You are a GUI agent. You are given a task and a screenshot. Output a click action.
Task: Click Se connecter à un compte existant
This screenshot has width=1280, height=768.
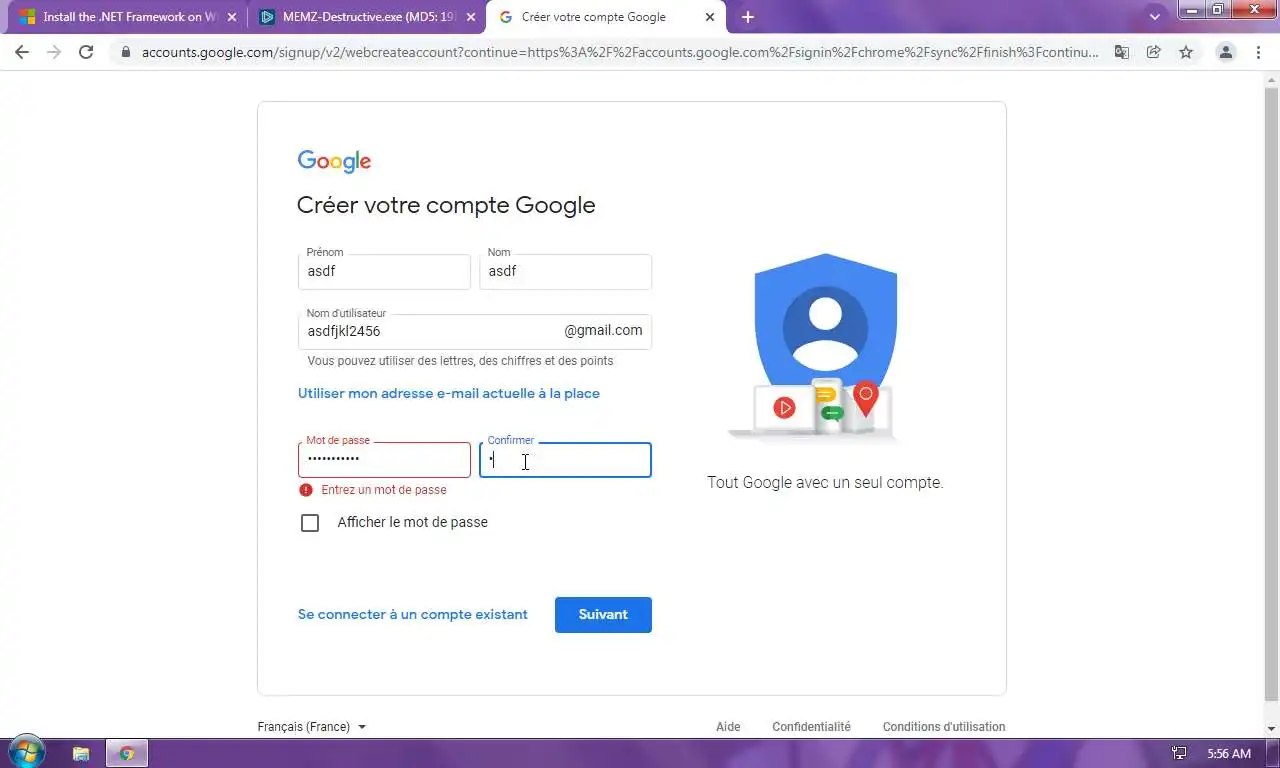pos(413,615)
